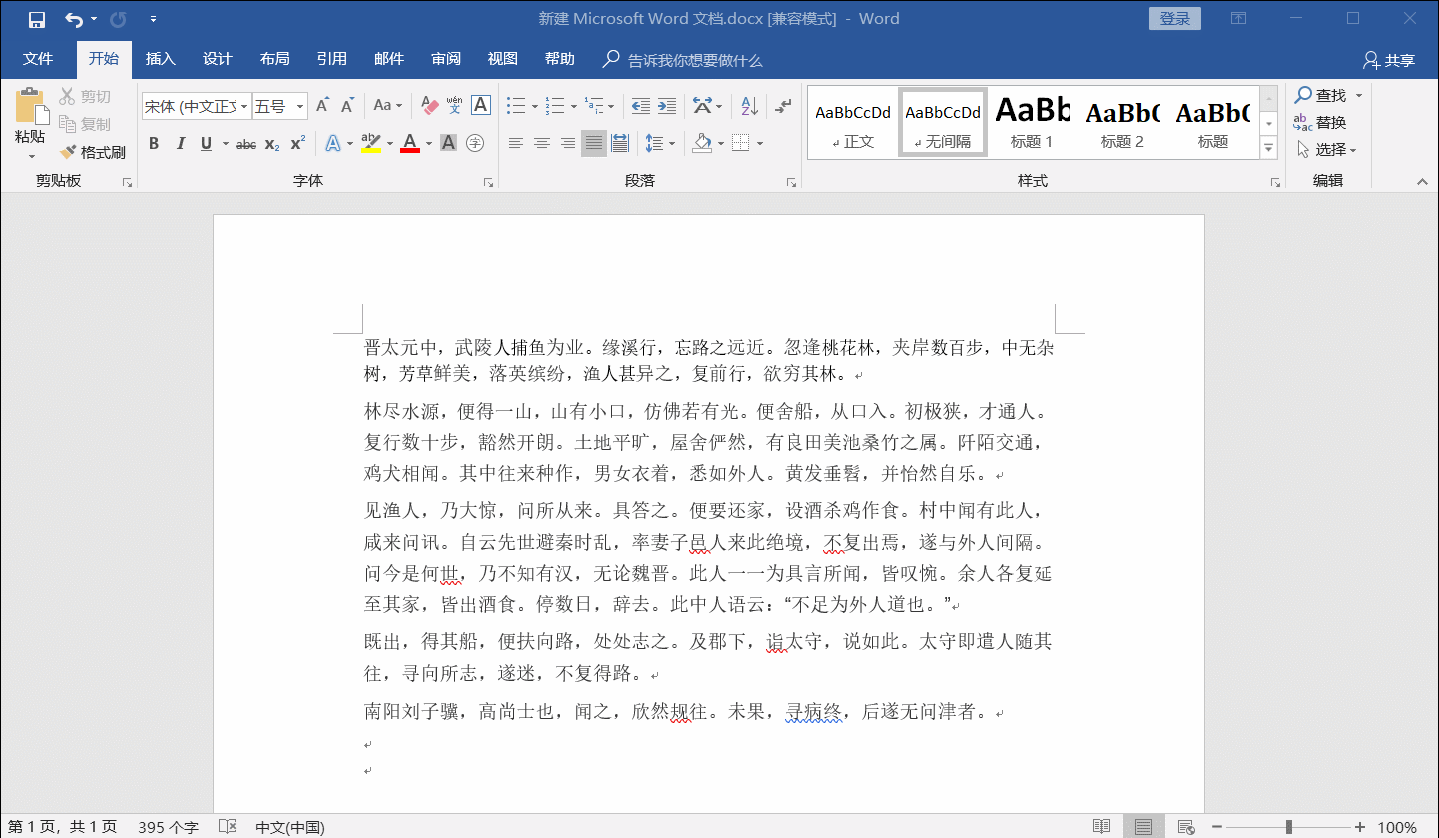Click the Save icon in title bar
The image size is (1439, 838).
click(x=37, y=19)
